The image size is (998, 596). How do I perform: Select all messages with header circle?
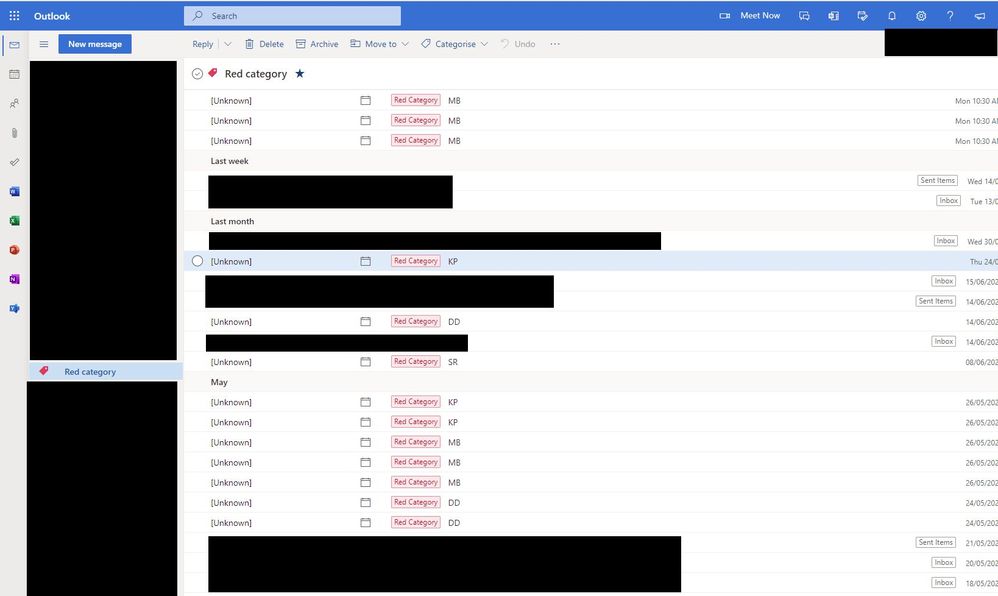[x=197, y=74]
